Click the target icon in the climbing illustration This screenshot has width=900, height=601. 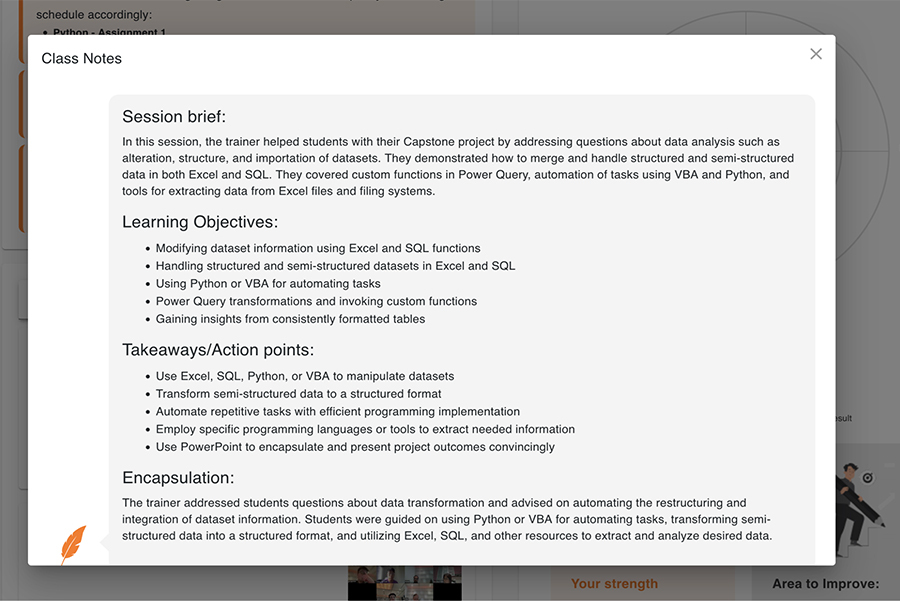(869, 479)
